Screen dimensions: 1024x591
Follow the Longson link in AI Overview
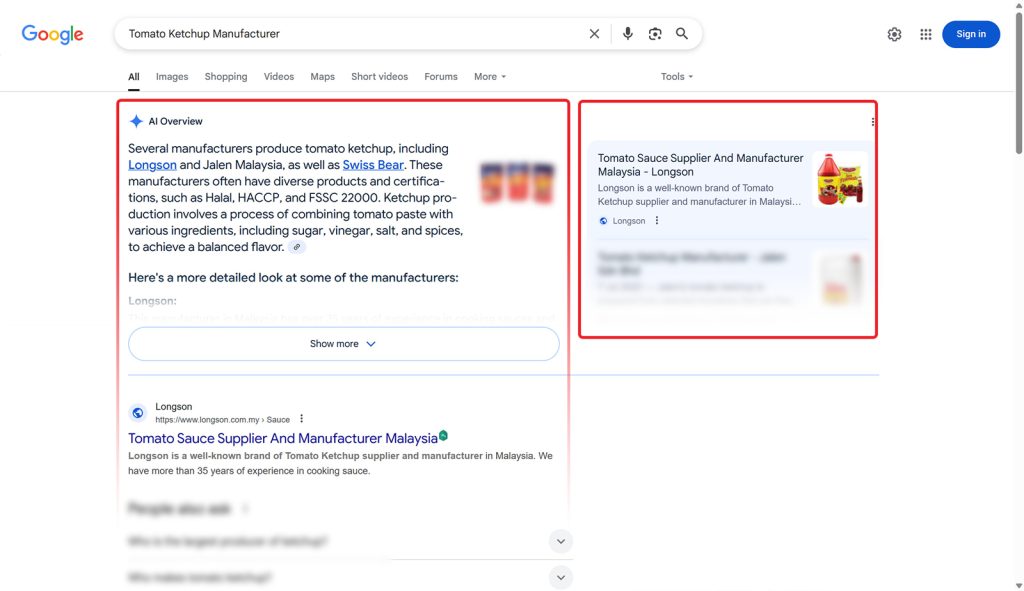pyautogui.click(x=152, y=165)
